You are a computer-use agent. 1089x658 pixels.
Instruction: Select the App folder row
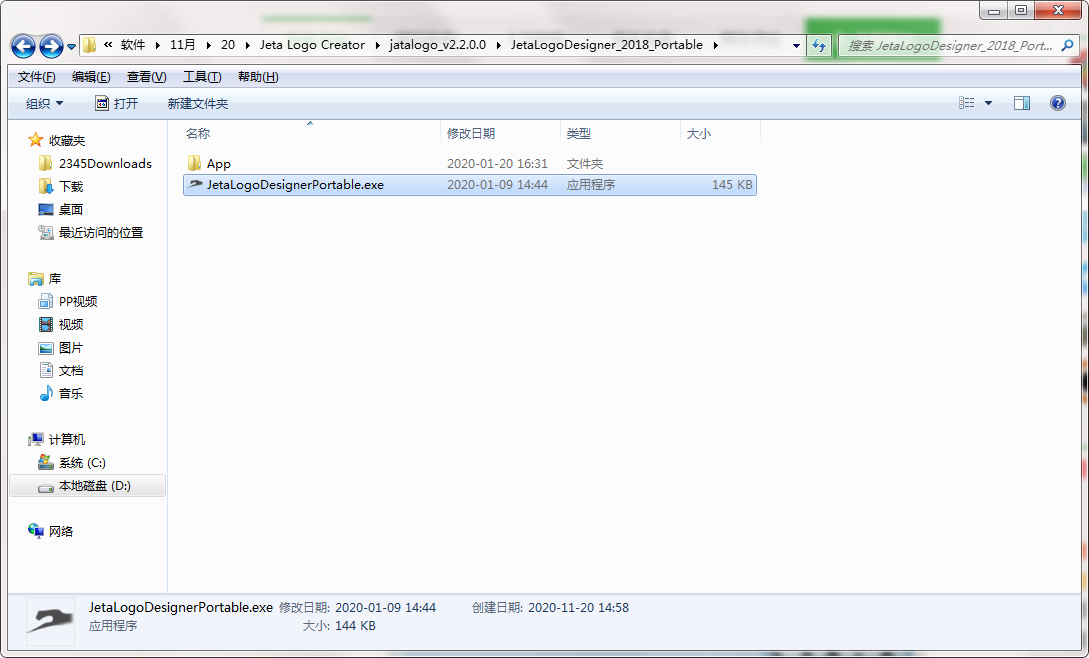[469, 164]
